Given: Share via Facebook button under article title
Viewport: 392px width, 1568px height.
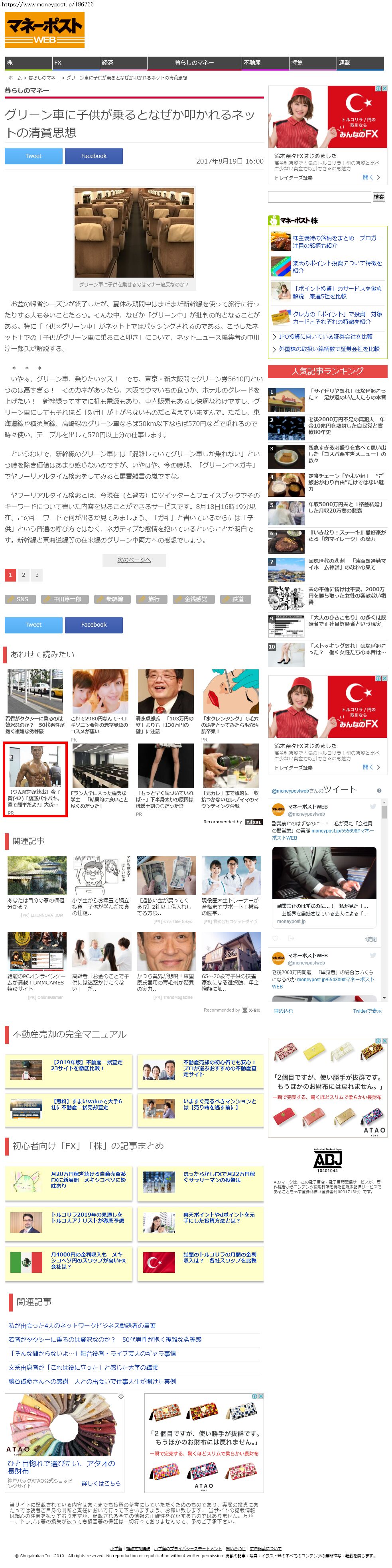Looking at the screenshot, I should click(x=94, y=156).
